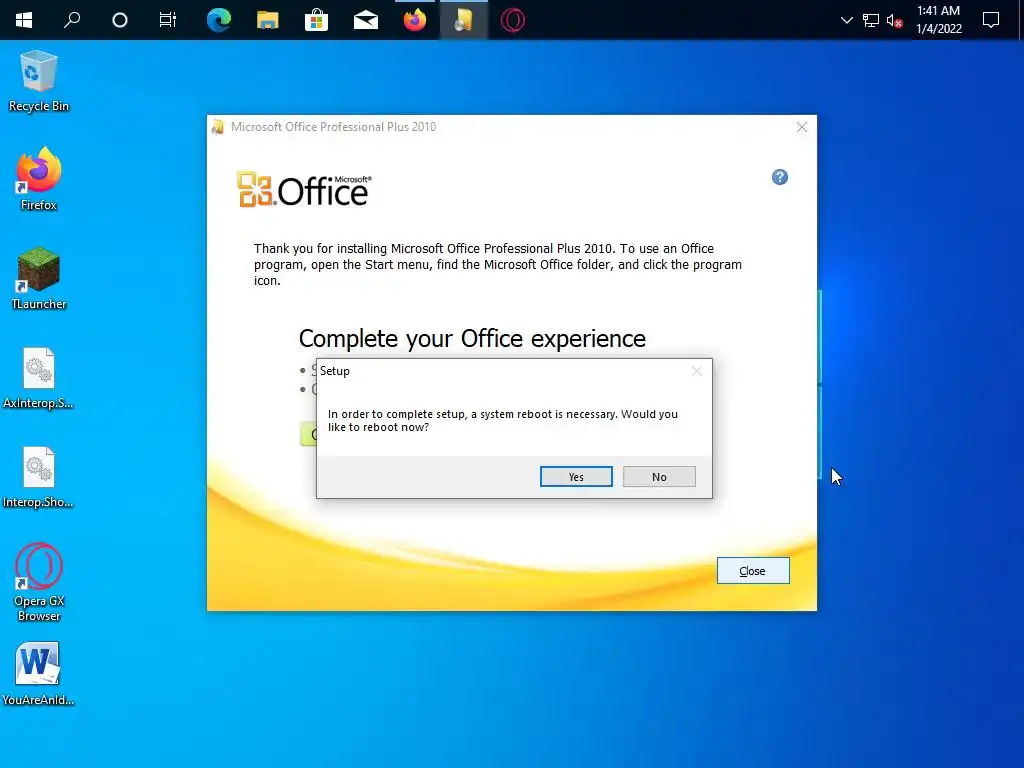The height and width of the screenshot is (768, 1024).
Task: Open Microsoft Store from taskbar
Action: [317, 20]
